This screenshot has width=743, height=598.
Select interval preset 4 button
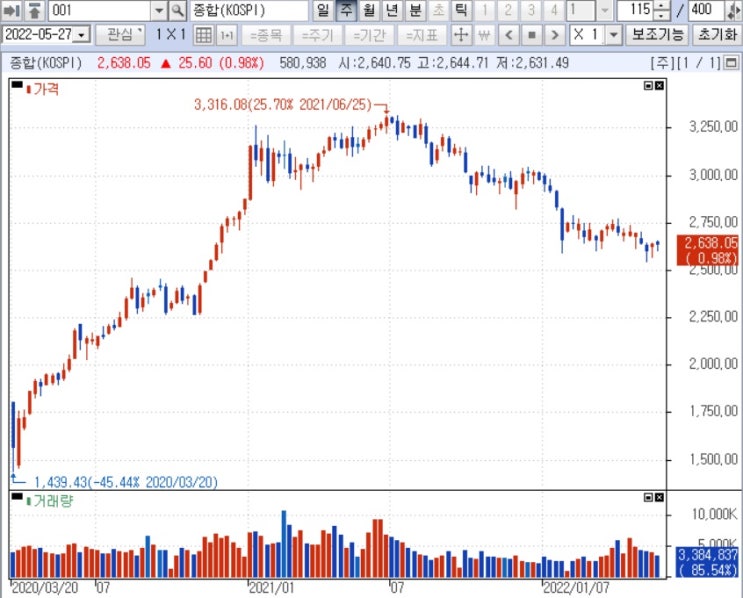(x=554, y=10)
